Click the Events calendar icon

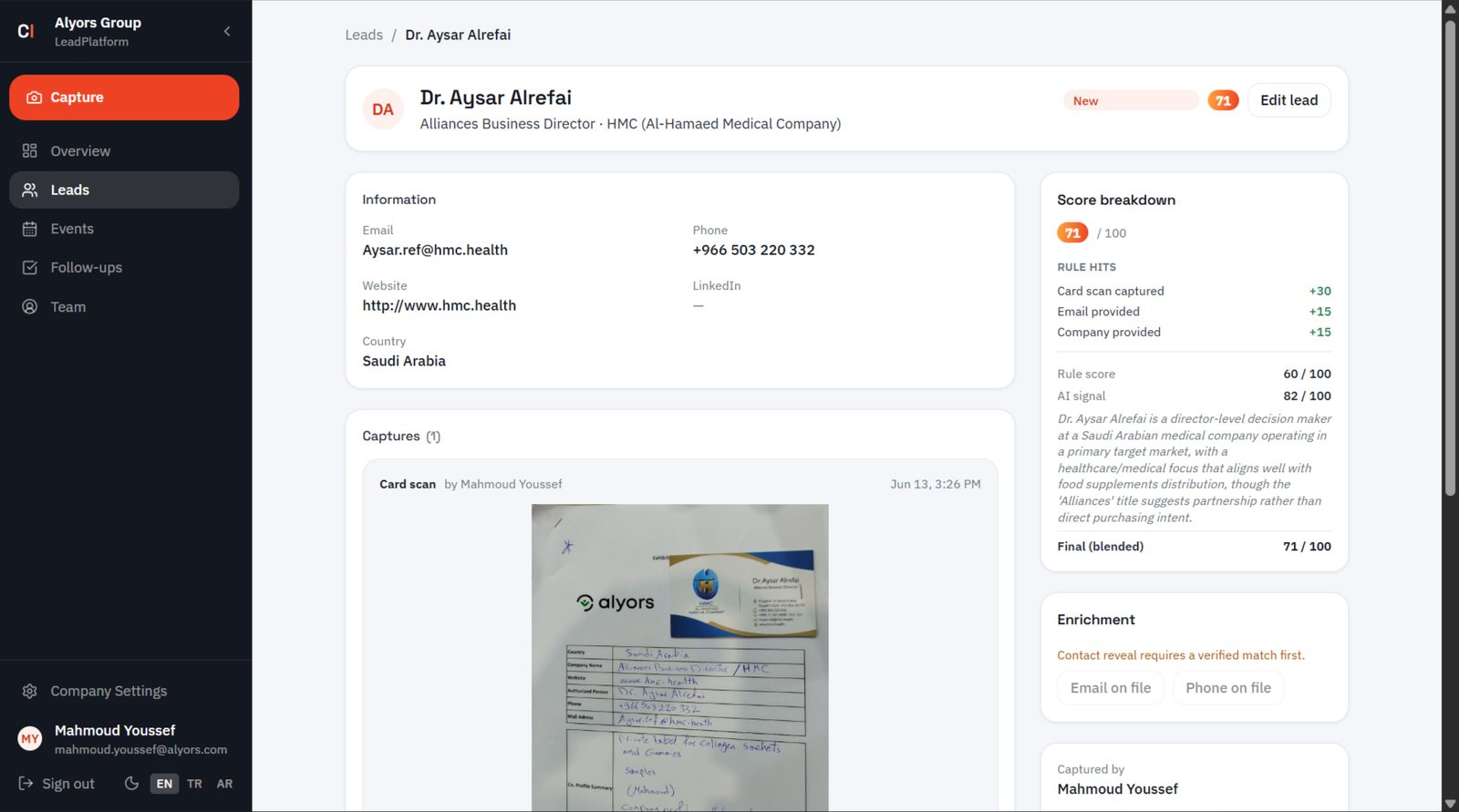pyautogui.click(x=30, y=229)
